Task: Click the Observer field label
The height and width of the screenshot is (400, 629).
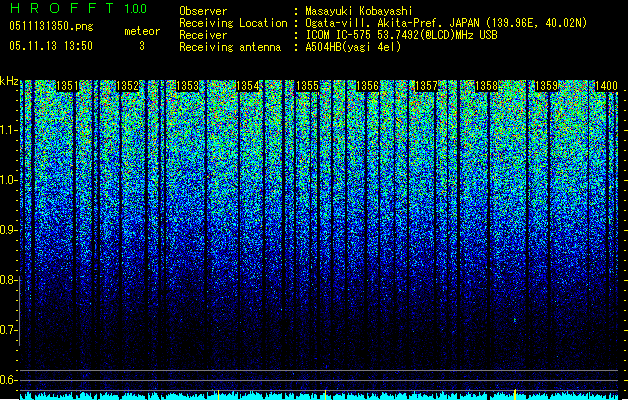Action: point(203,11)
